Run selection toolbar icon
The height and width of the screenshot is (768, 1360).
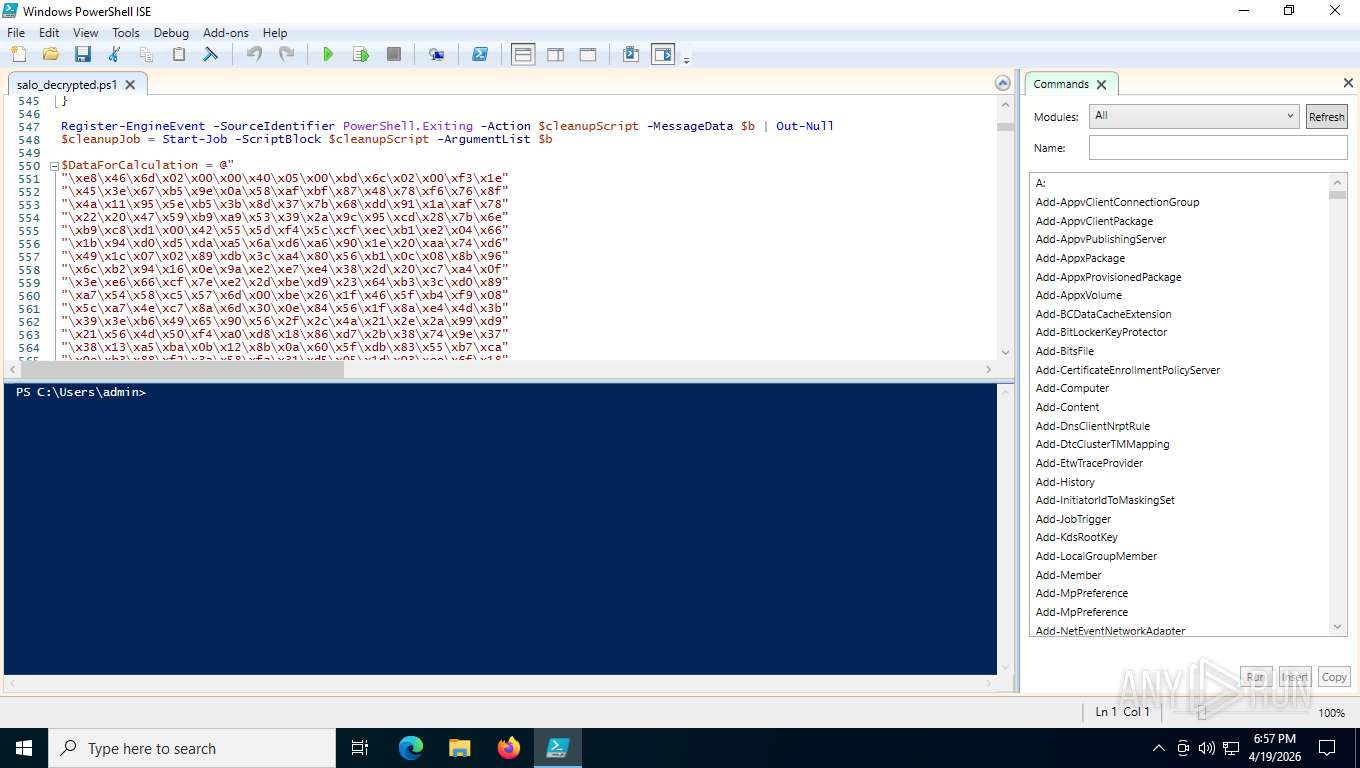click(x=361, y=54)
